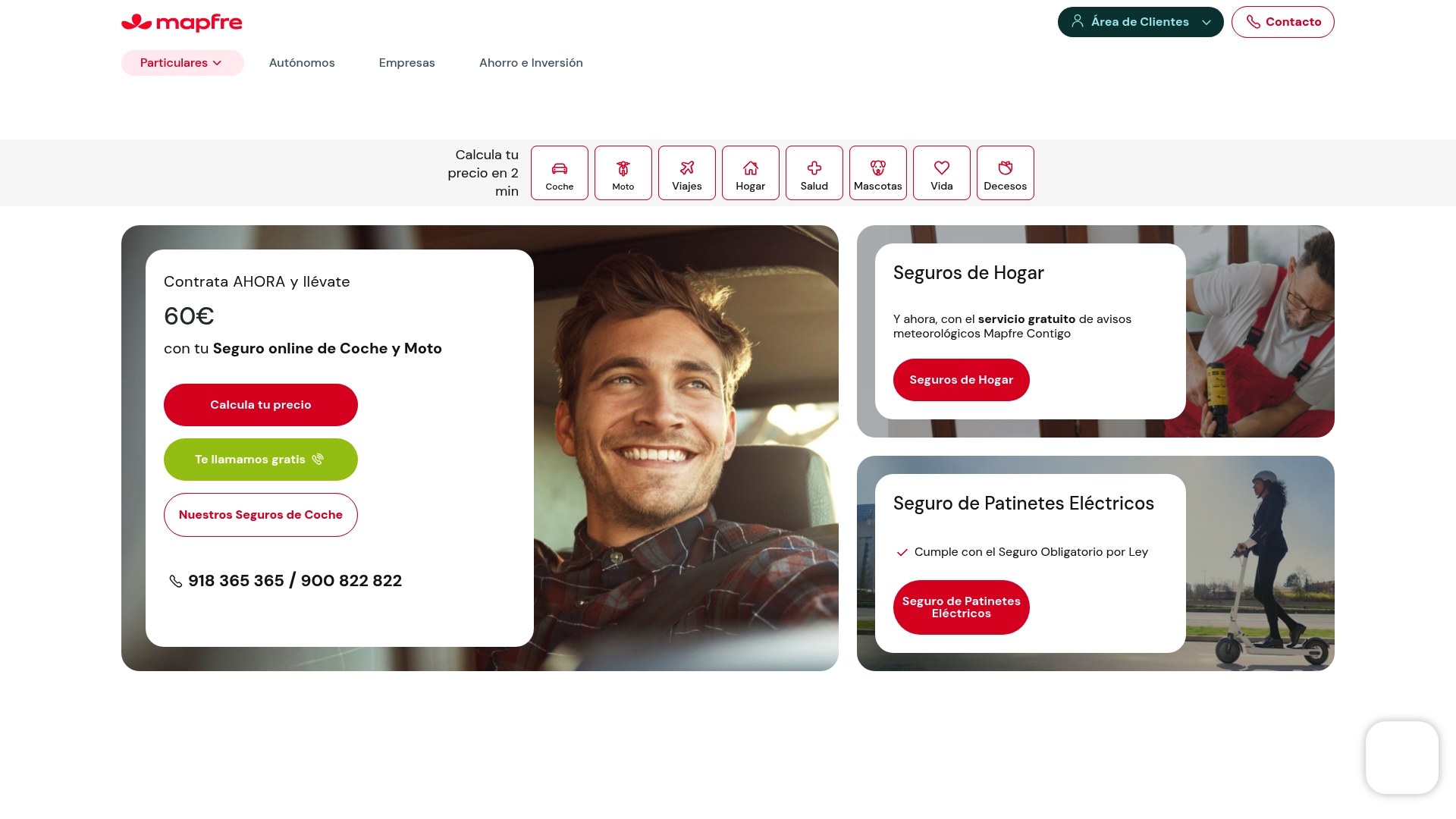Click the red Seguros de Hogar button
Screen dimensions: 1456x819
point(962,380)
